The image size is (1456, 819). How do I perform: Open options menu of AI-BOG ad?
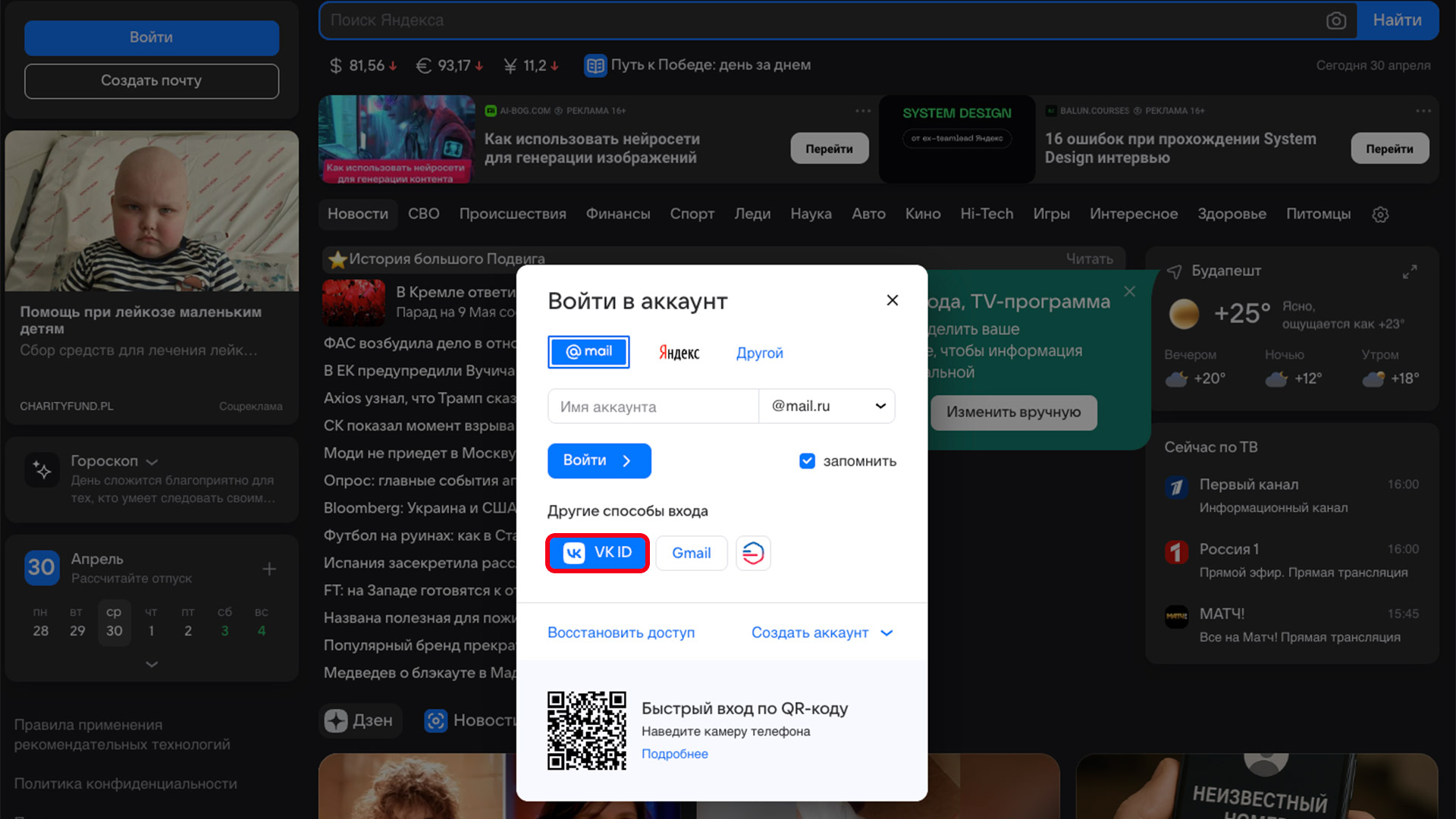pos(863,111)
